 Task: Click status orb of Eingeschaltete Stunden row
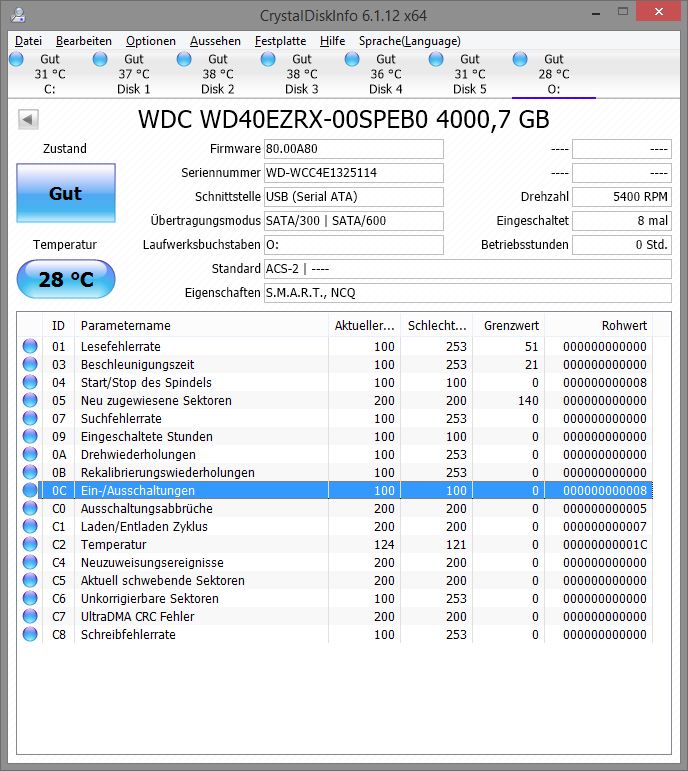30,437
